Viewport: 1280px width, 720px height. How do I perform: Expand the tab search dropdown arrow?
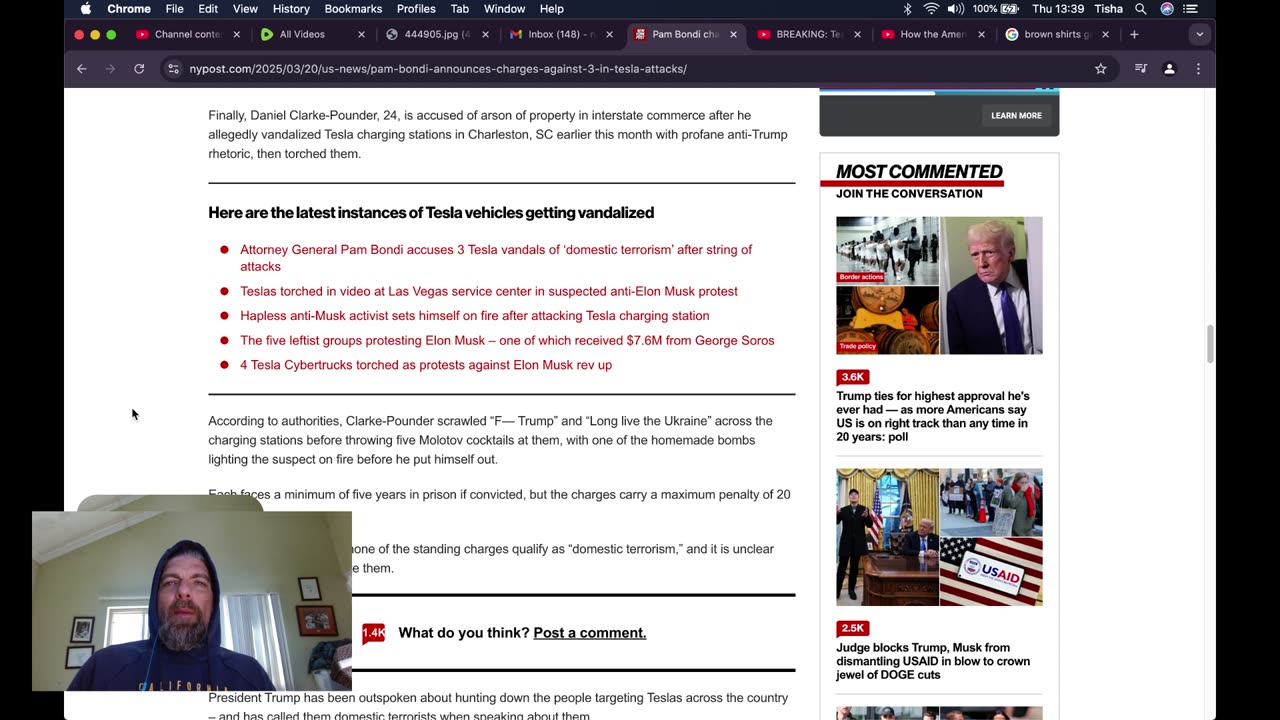(1199, 34)
